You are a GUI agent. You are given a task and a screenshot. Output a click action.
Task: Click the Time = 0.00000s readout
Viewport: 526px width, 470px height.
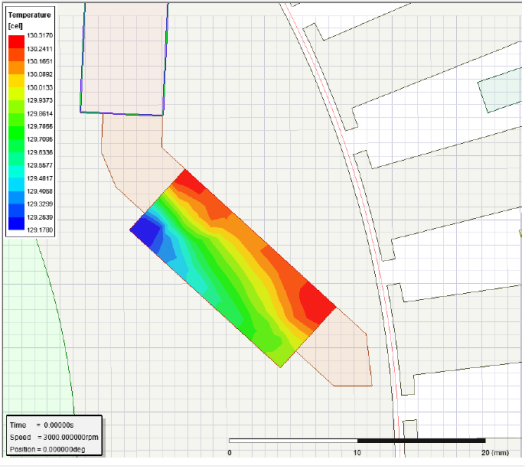click(x=42, y=425)
